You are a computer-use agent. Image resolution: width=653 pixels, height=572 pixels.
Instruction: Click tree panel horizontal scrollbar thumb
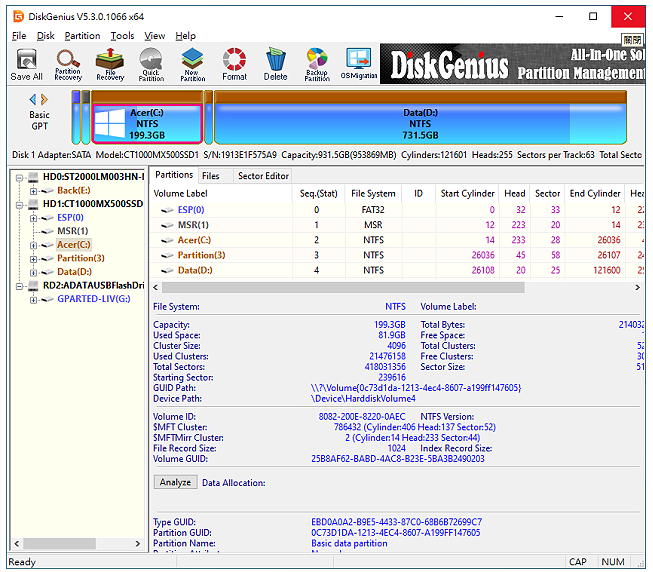click(x=59, y=543)
